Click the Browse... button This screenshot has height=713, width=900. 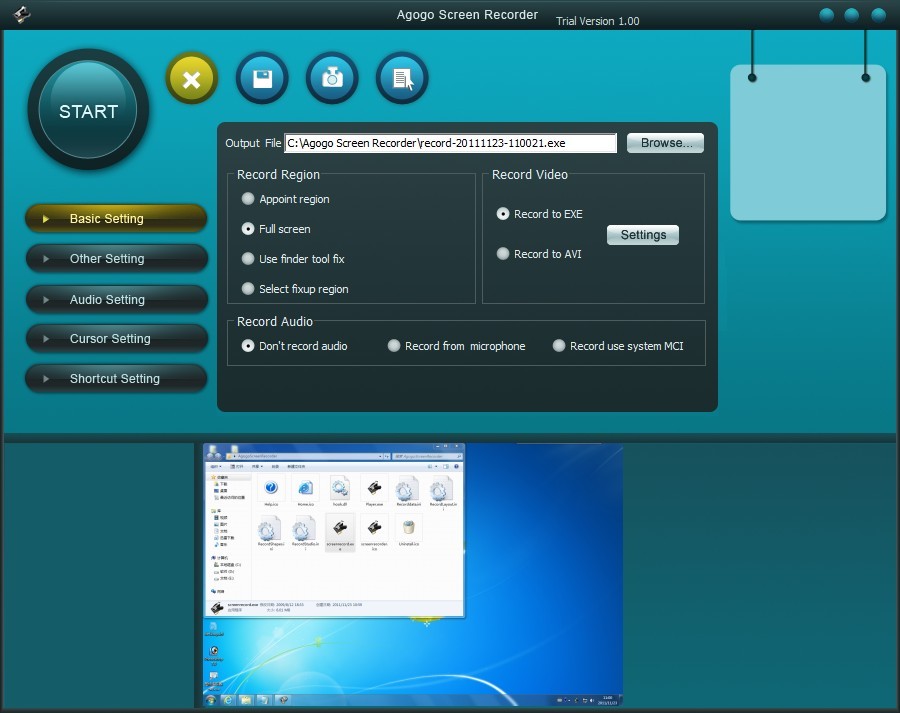click(x=665, y=143)
